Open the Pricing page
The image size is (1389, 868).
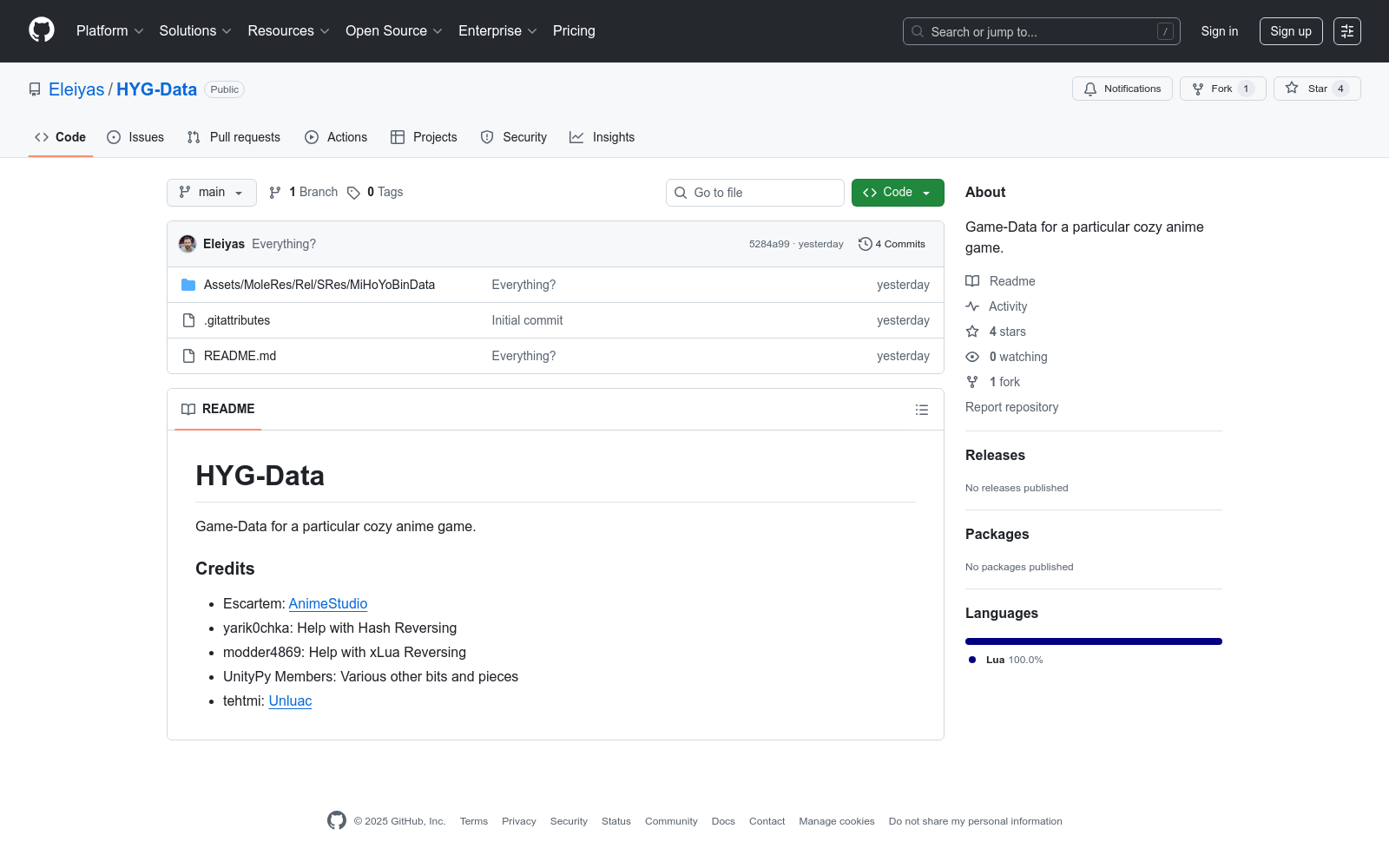pos(574,30)
